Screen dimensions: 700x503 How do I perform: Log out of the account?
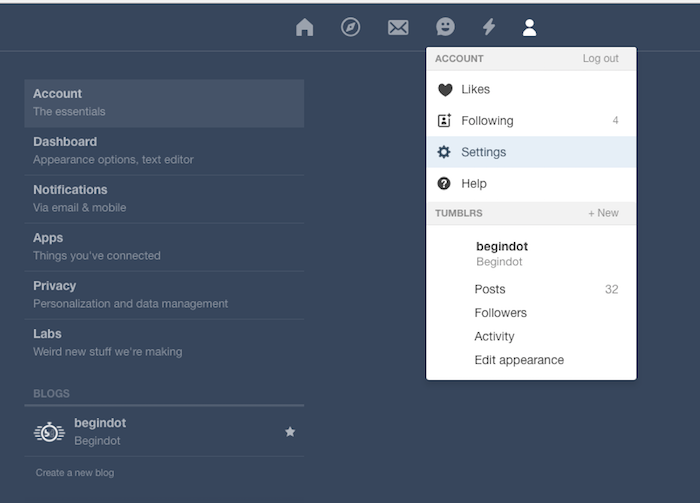(x=600, y=58)
